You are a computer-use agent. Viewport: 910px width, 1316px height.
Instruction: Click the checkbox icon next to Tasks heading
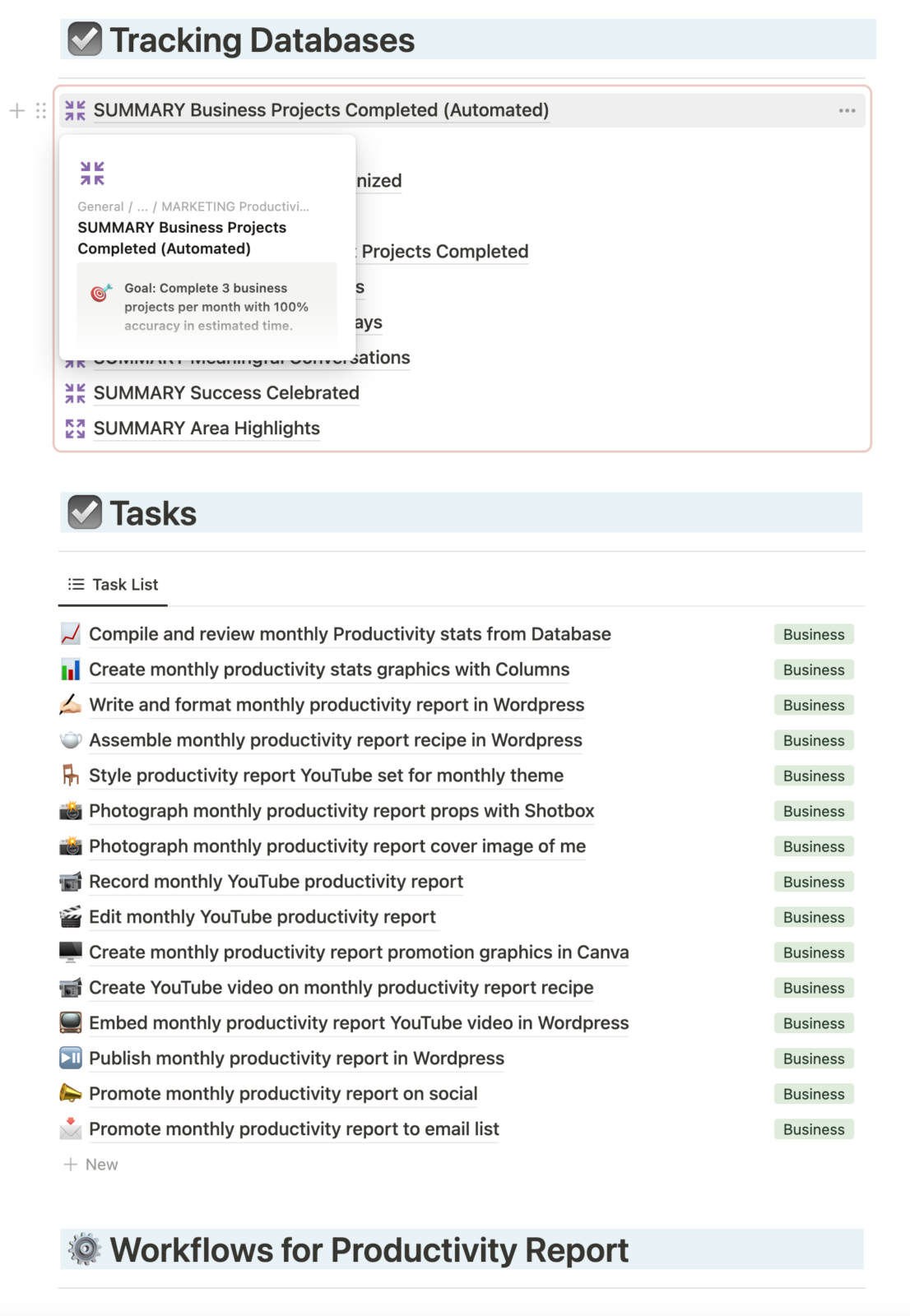[84, 512]
